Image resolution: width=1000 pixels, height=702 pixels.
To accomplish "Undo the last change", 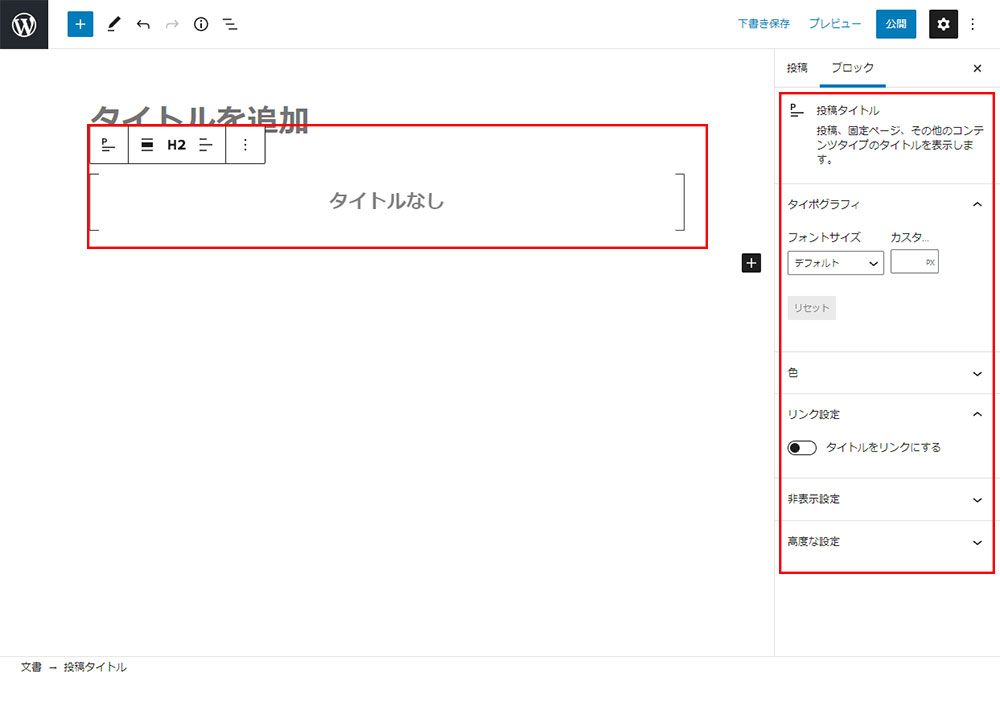I will click(x=143, y=24).
